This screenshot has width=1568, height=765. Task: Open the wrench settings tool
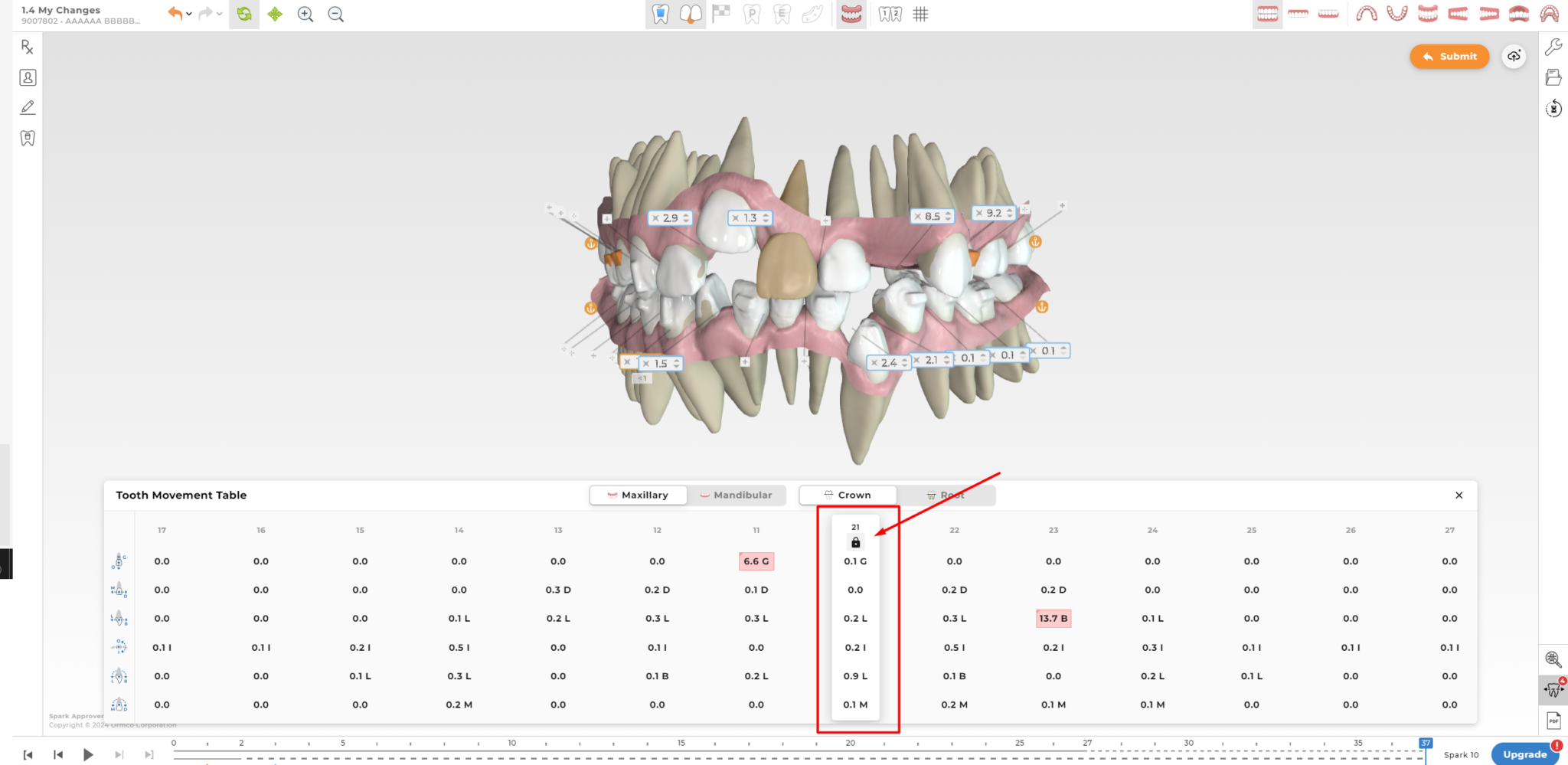coord(1553,47)
